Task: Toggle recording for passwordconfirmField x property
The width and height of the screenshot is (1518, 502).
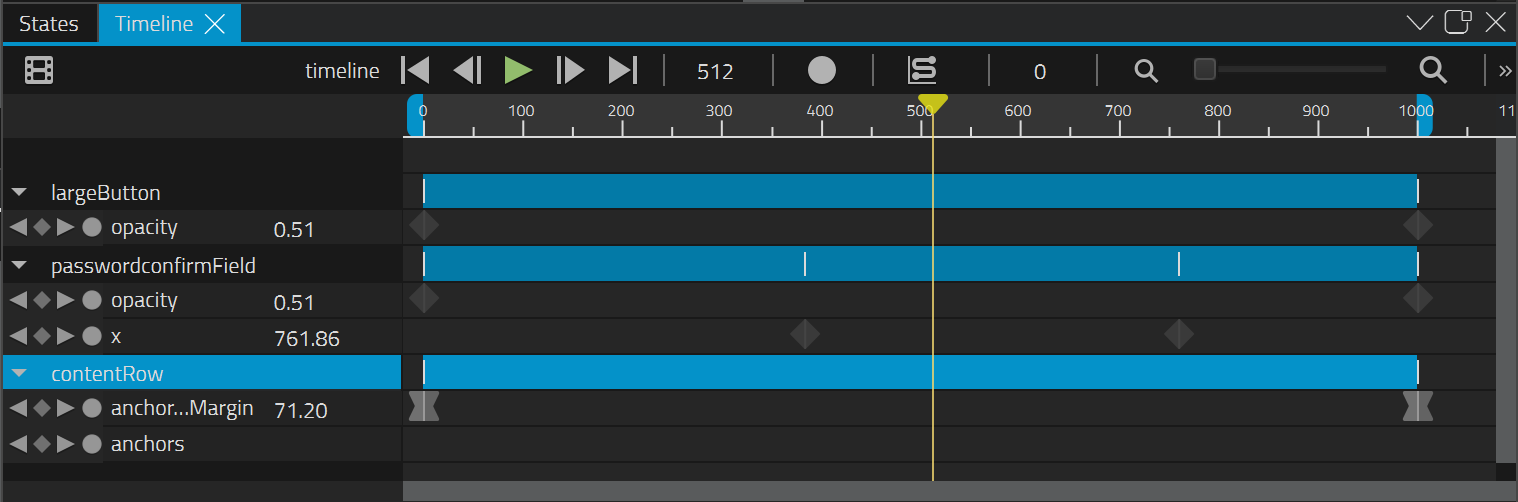Action: 92,337
